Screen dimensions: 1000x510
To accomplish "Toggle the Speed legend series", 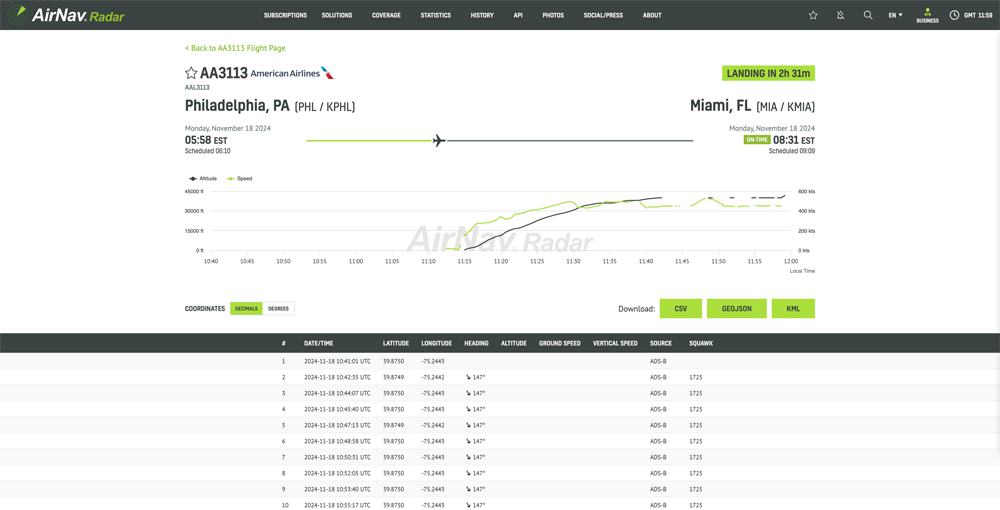I will point(240,178).
